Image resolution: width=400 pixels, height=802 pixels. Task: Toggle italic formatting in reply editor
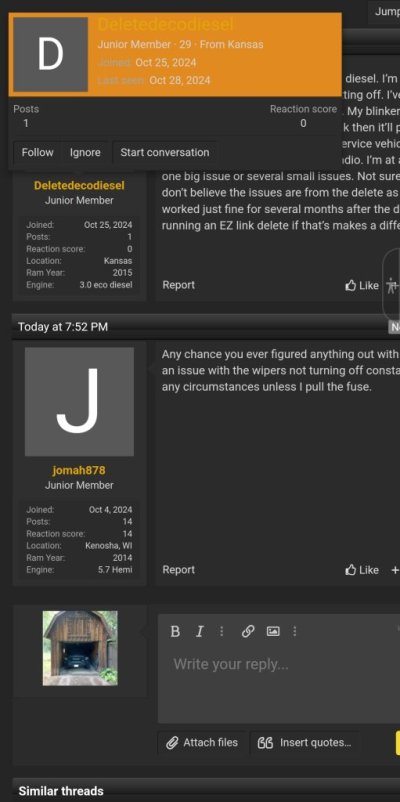(x=199, y=632)
